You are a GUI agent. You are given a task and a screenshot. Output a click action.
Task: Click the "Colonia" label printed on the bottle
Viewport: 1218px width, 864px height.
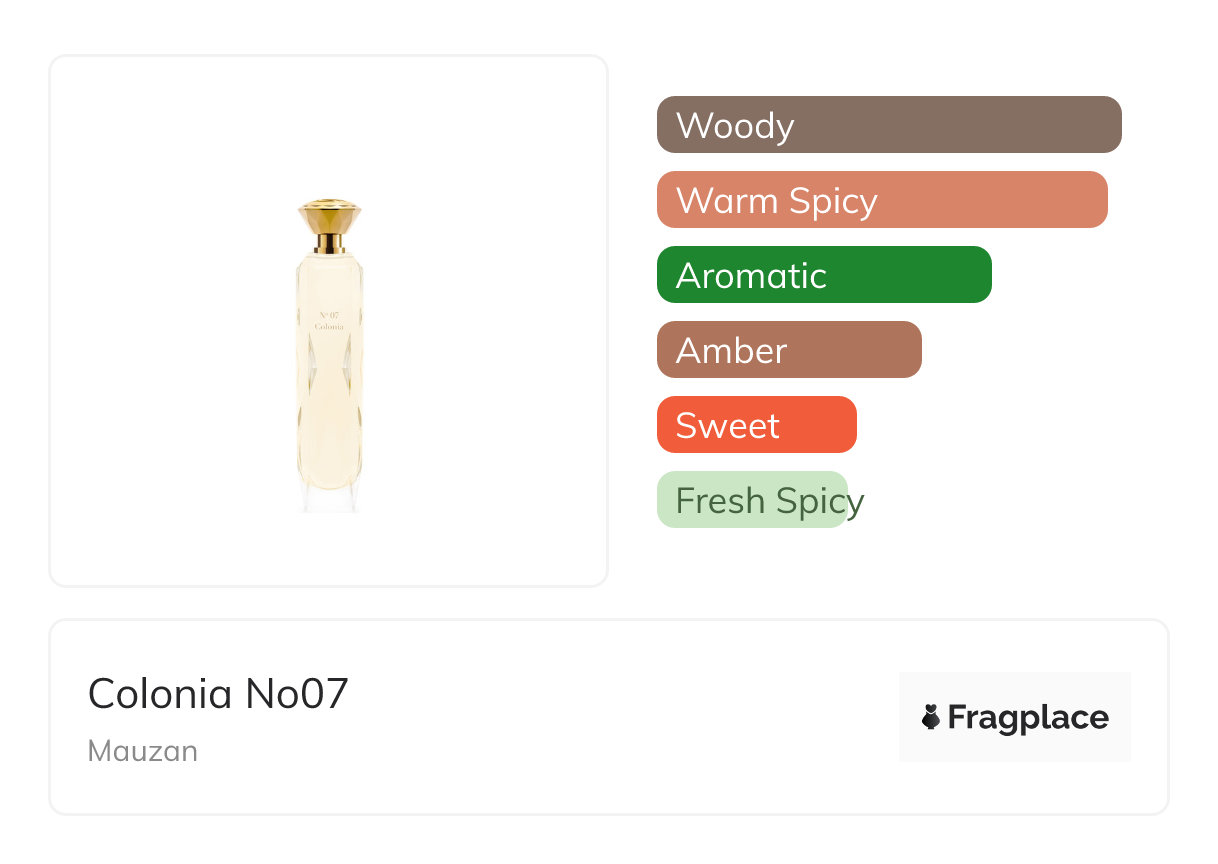point(329,327)
